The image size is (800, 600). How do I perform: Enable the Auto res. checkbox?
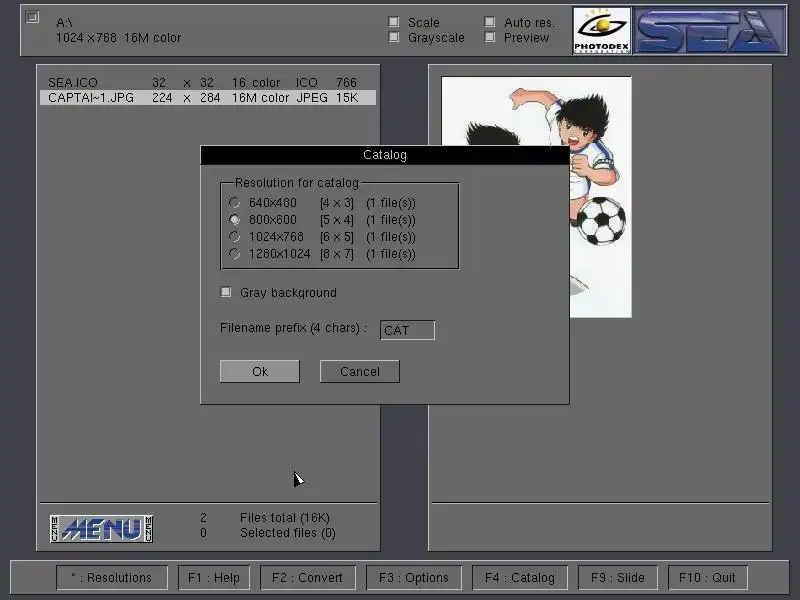tap(490, 22)
